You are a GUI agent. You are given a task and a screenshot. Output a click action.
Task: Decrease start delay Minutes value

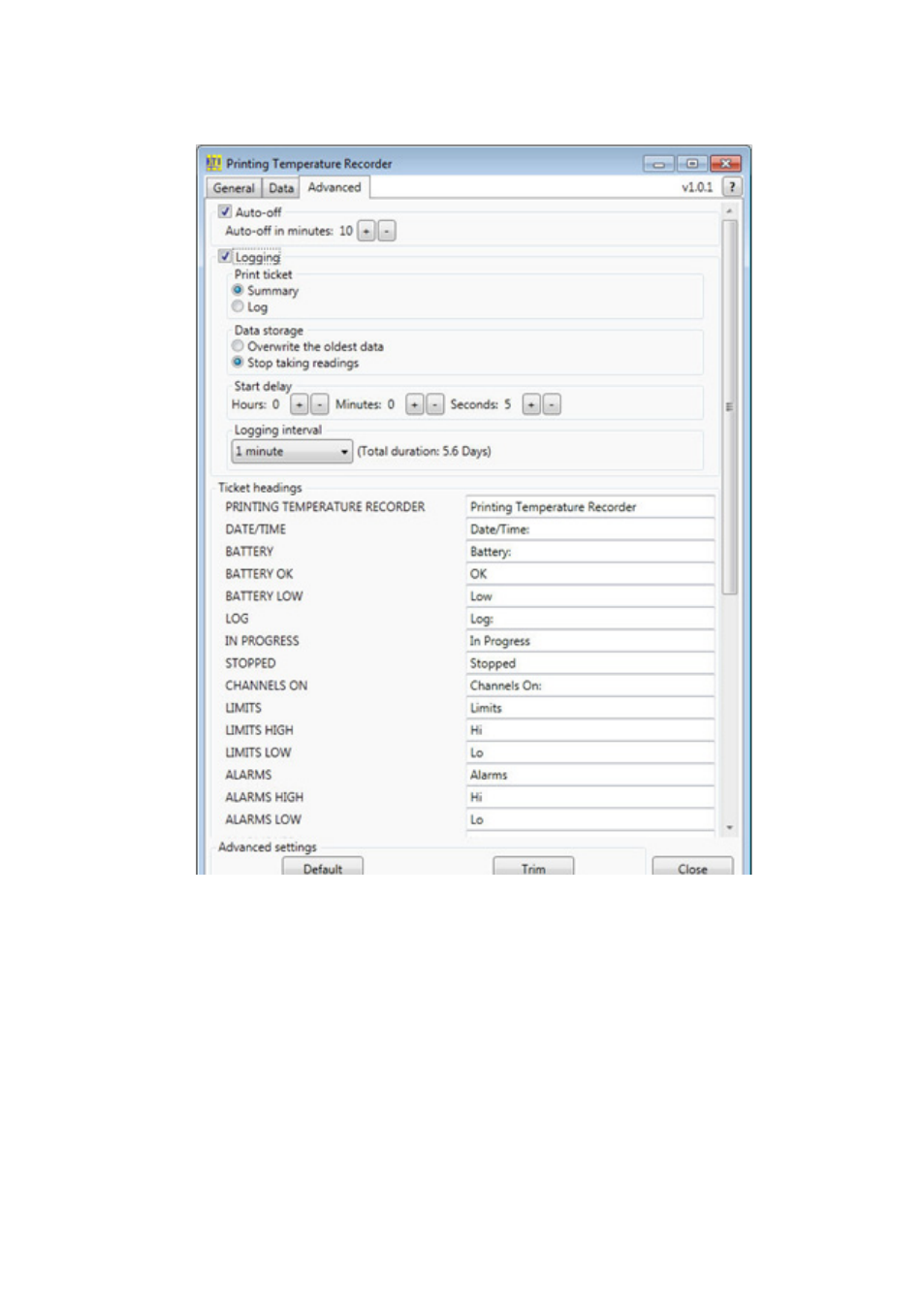coord(435,404)
